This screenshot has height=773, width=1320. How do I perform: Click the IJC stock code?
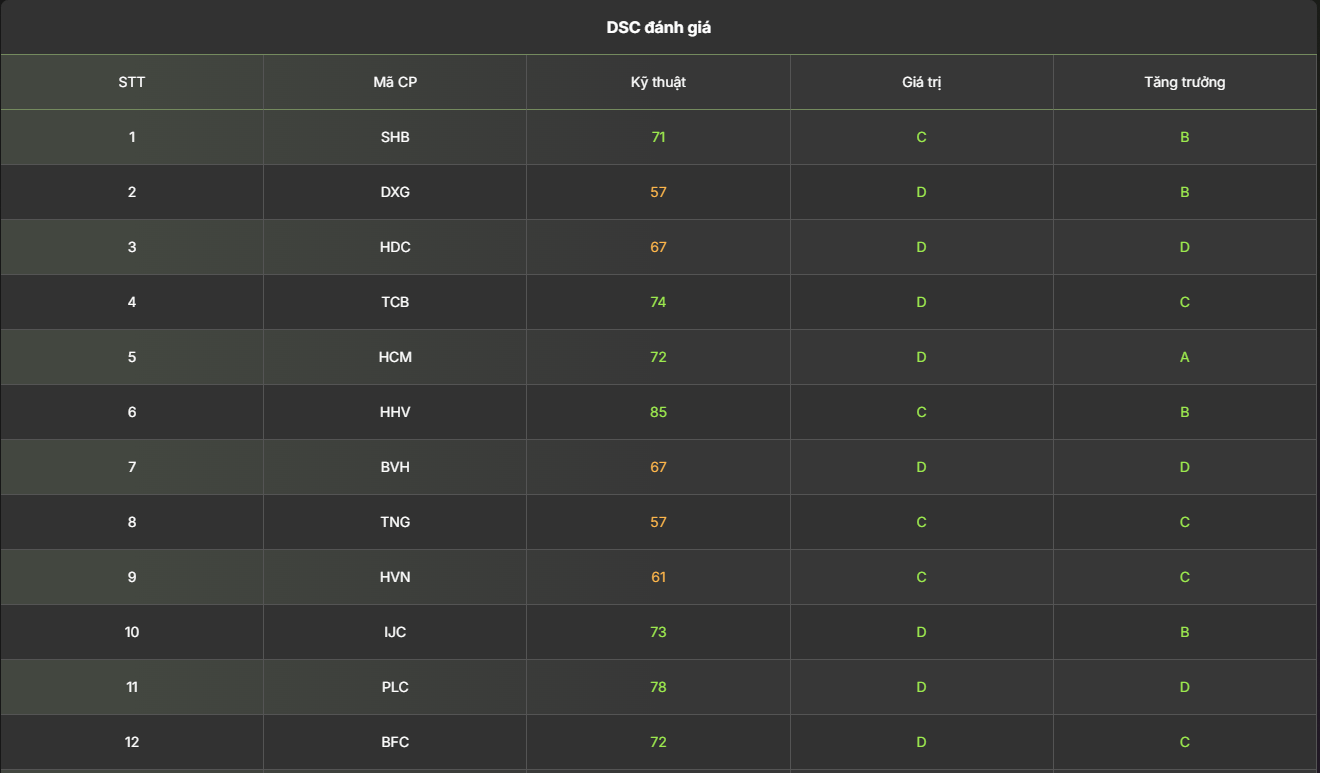click(395, 632)
